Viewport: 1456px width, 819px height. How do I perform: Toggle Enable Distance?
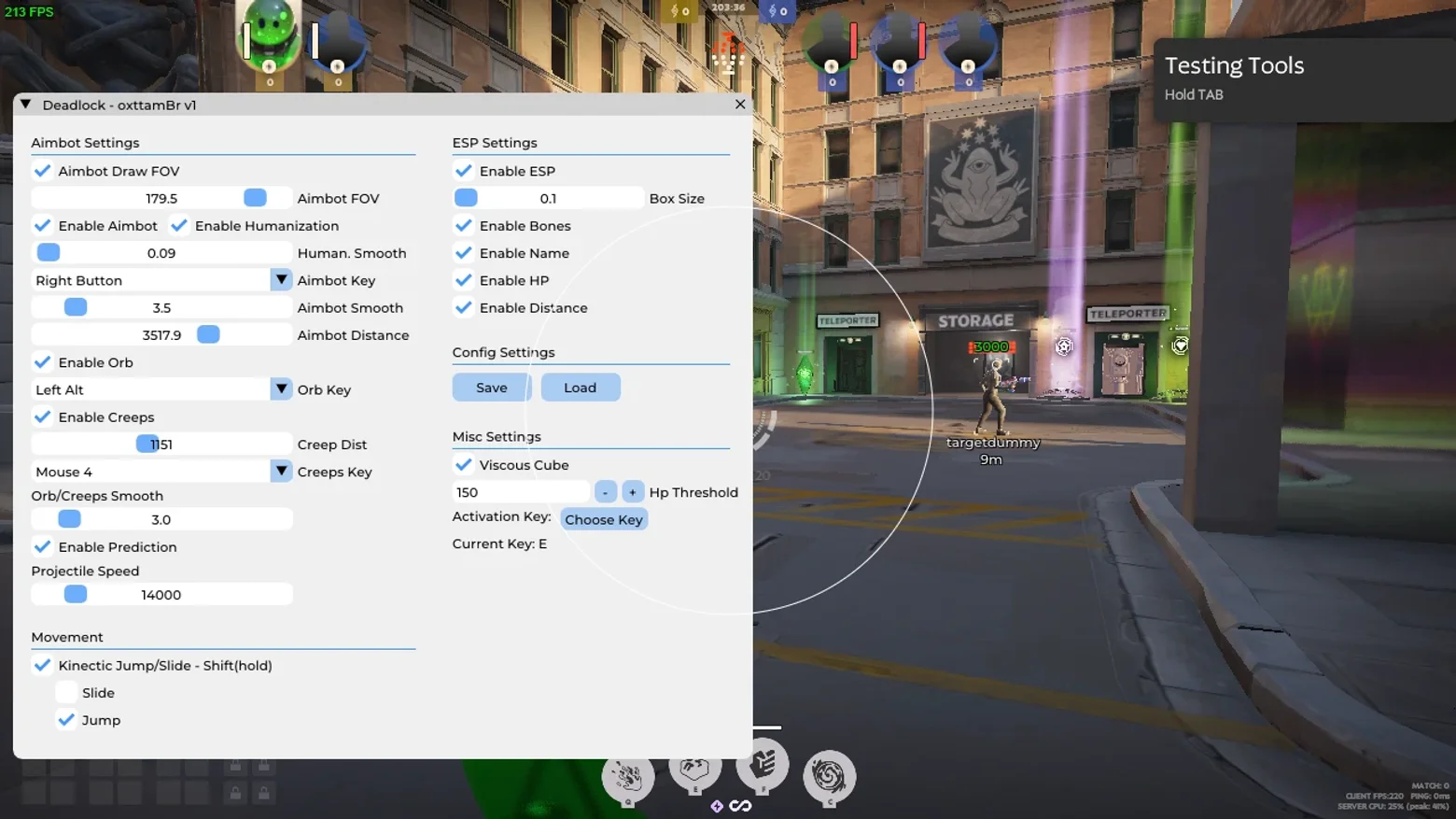463,308
